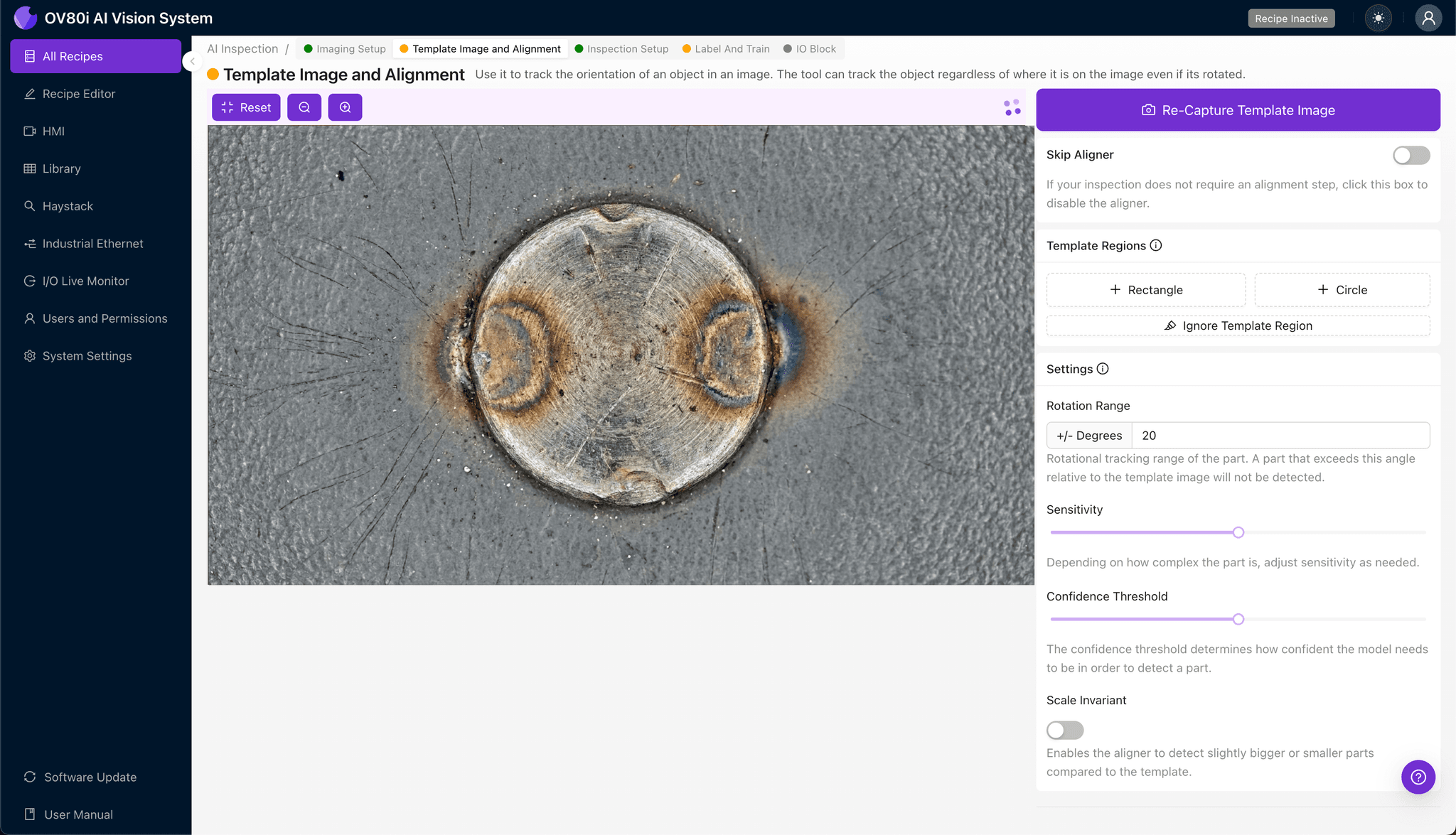Image resolution: width=1456 pixels, height=835 pixels.
Task: Open System Settings from the sidebar
Action: click(x=95, y=356)
